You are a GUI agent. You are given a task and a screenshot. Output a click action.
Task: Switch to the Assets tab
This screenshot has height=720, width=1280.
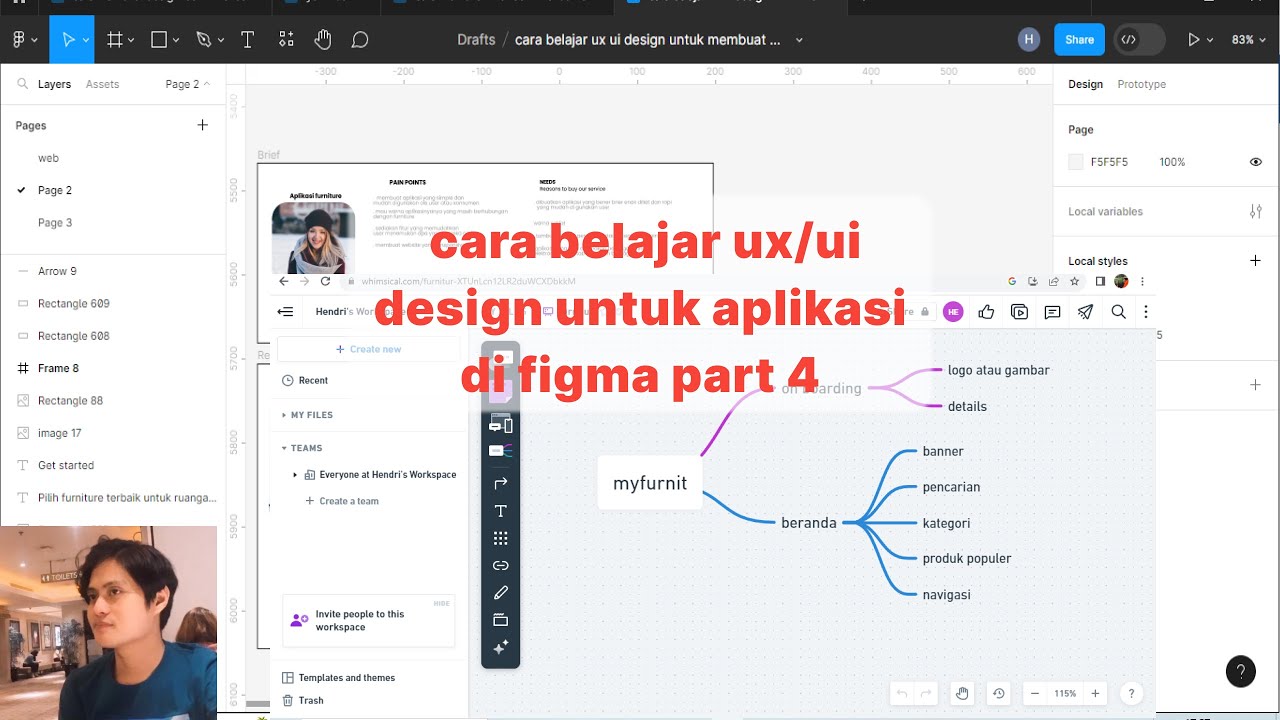click(x=102, y=84)
